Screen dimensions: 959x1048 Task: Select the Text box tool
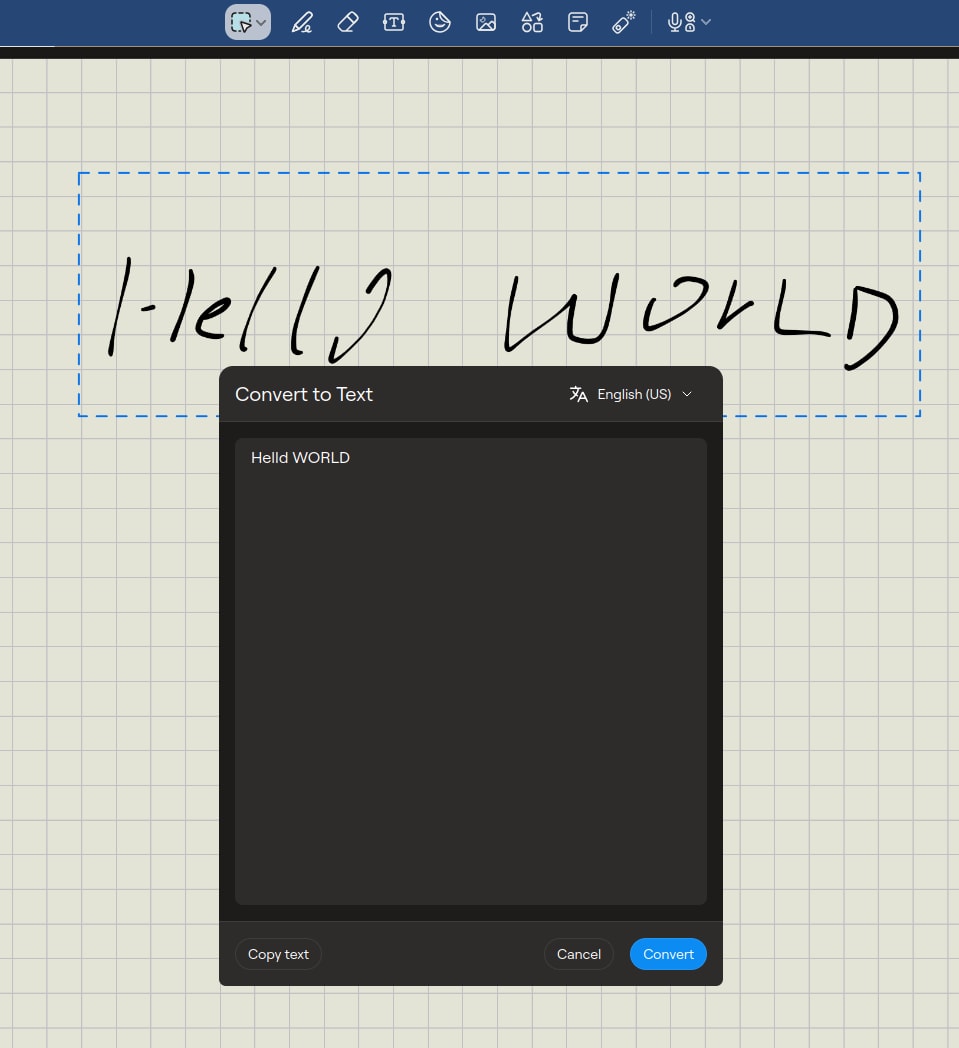pos(394,22)
